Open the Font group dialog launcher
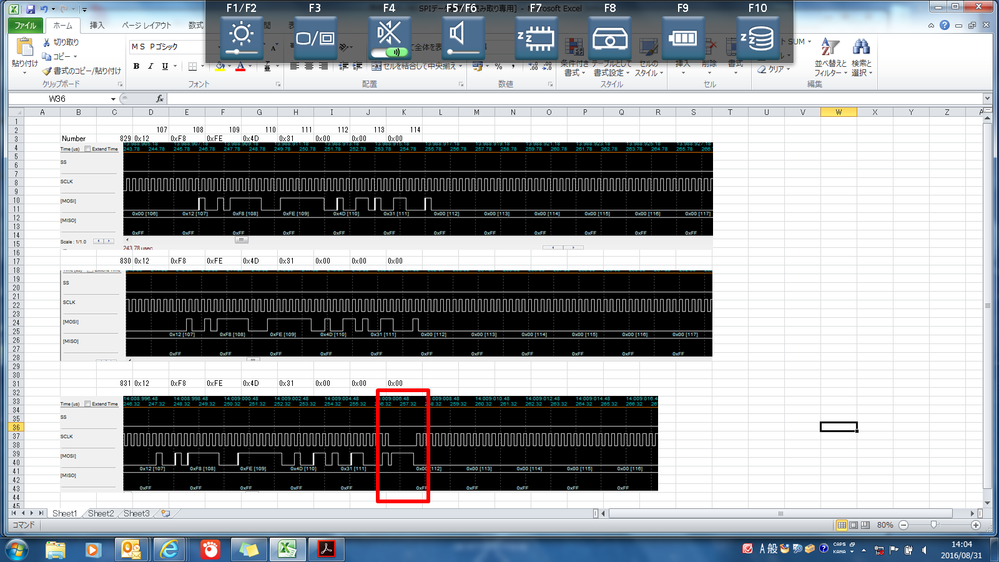This screenshot has width=999, height=562. (x=278, y=84)
